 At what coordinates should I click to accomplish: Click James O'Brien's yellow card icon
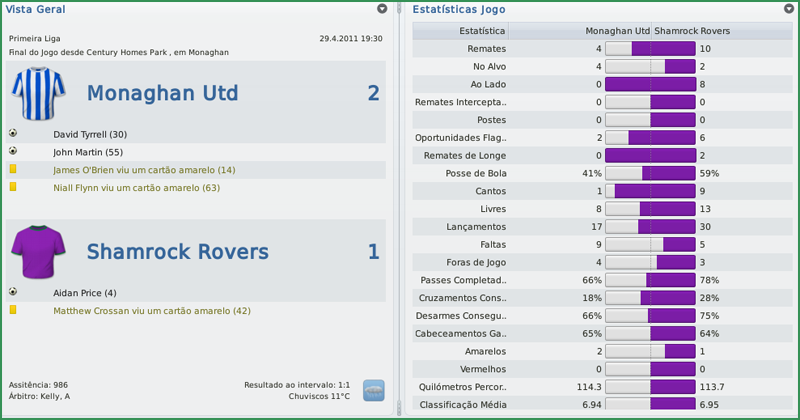point(13,170)
